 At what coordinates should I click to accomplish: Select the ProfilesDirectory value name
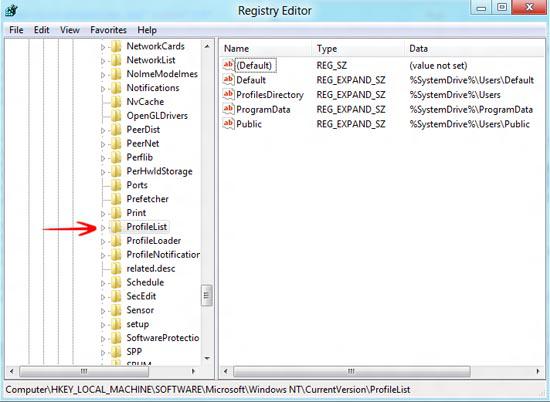(270, 95)
